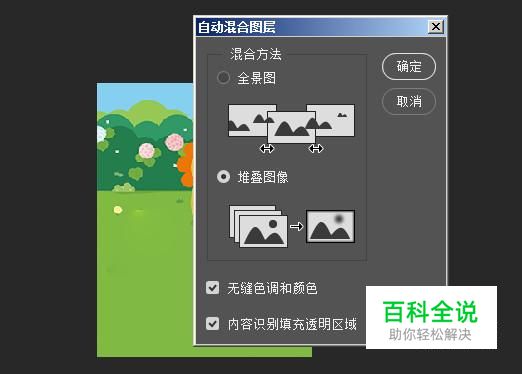Select the 全景图 radio button

pyautogui.click(x=223, y=78)
